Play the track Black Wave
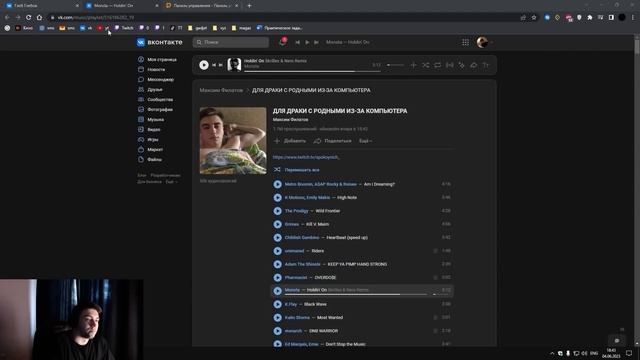 point(278,304)
